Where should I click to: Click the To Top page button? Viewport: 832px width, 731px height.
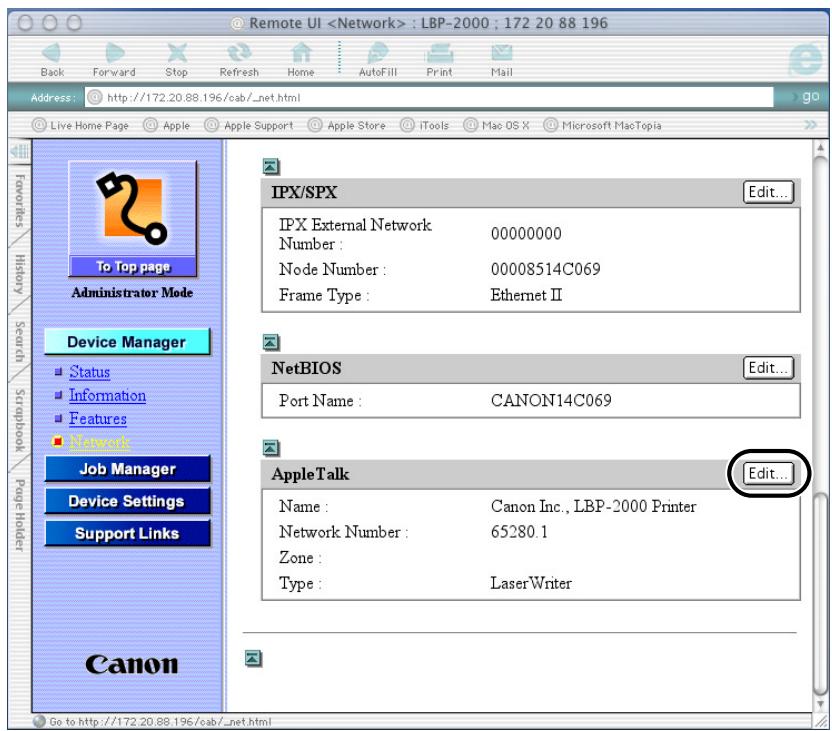(x=133, y=266)
